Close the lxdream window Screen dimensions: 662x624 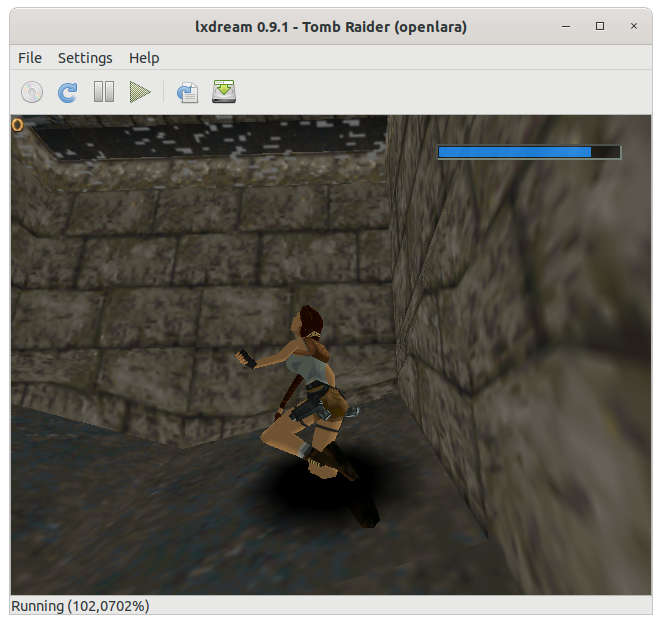tap(634, 26)
